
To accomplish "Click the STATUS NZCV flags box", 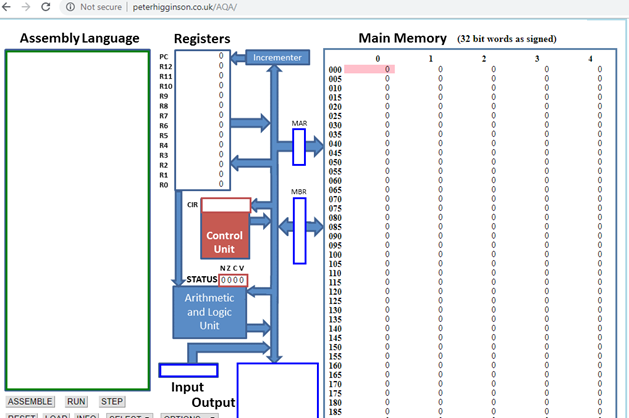I will (232, 280).
